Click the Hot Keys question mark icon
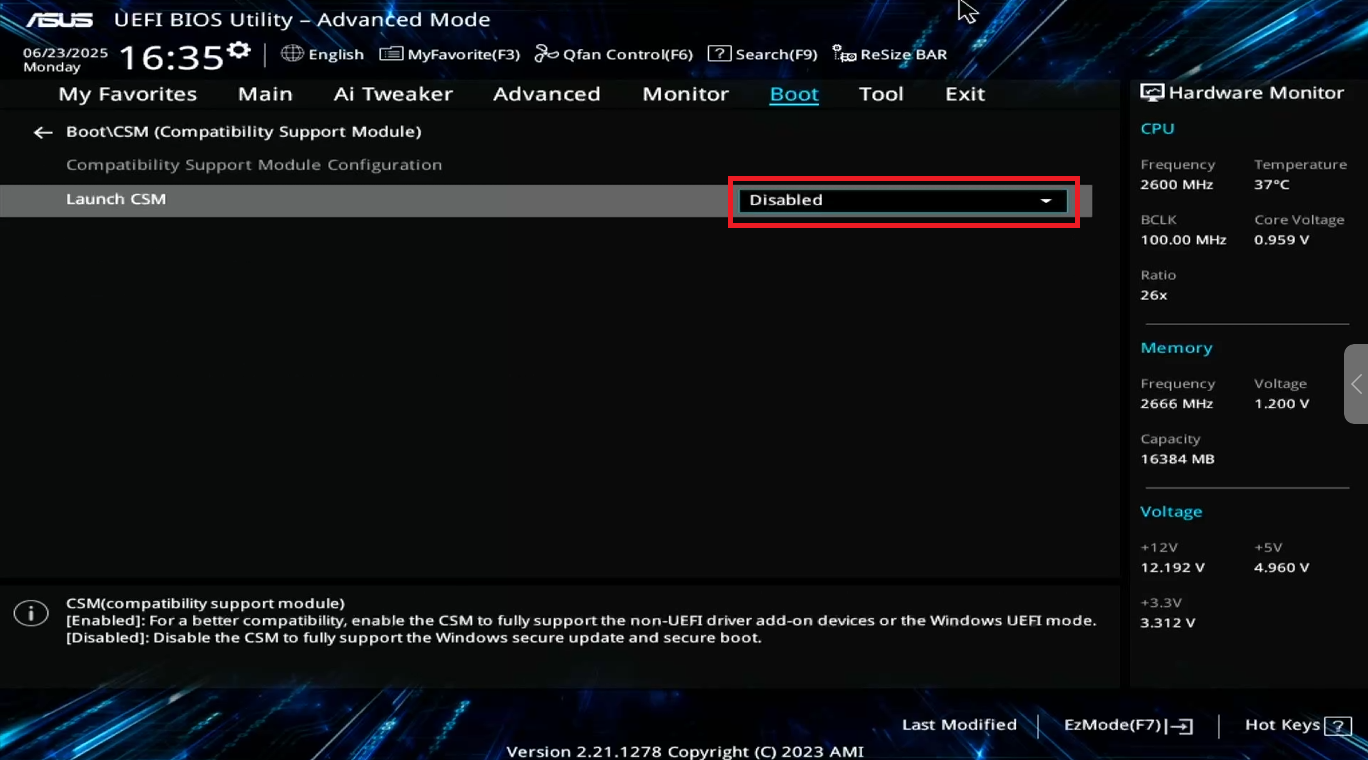 (x=1337, y=726)
